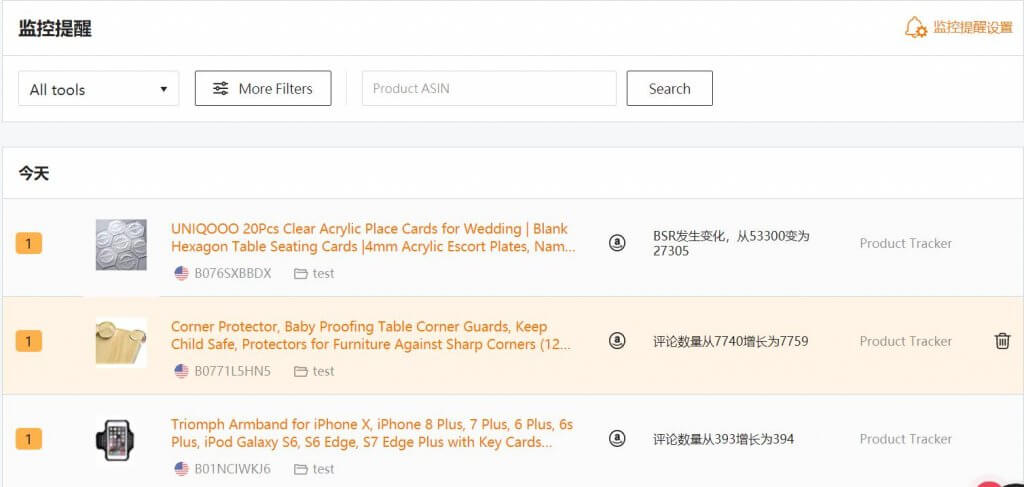
Task: Click the folder icon beside B0771L5HN5 test
Action: pos(300,371)
